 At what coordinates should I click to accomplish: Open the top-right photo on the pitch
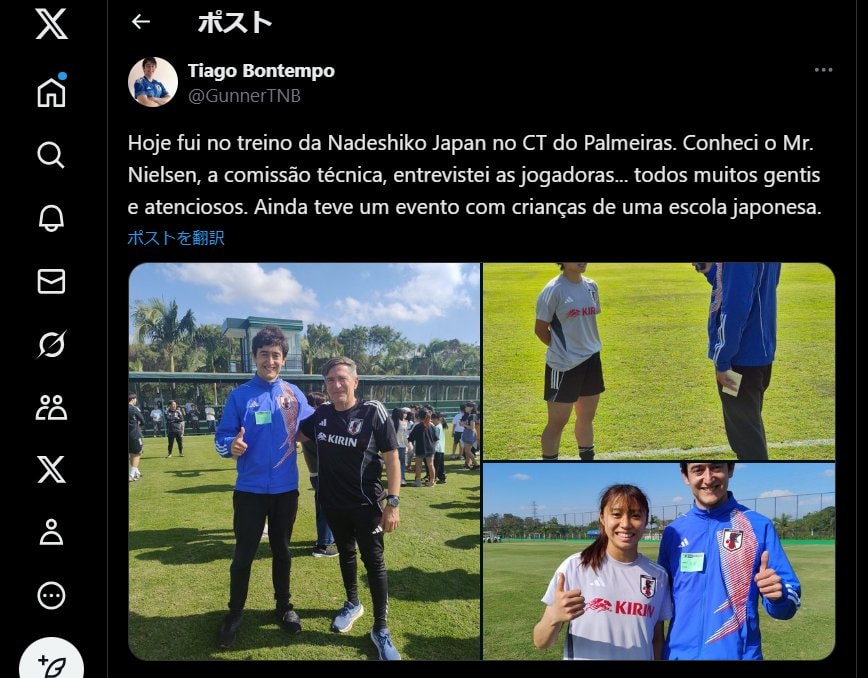click(659, 361)
